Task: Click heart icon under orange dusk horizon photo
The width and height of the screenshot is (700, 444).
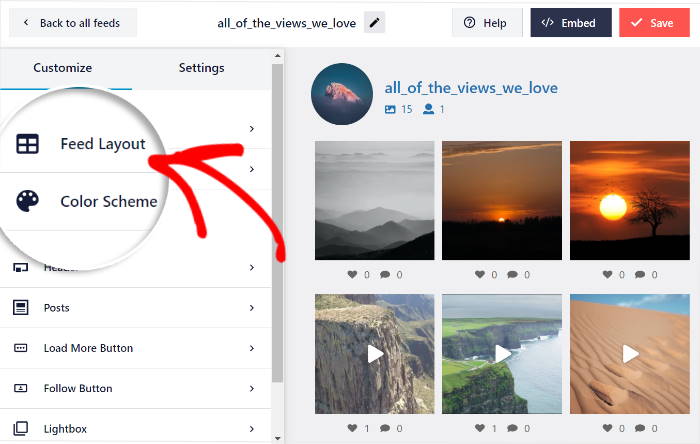Action: pos(480,274)
